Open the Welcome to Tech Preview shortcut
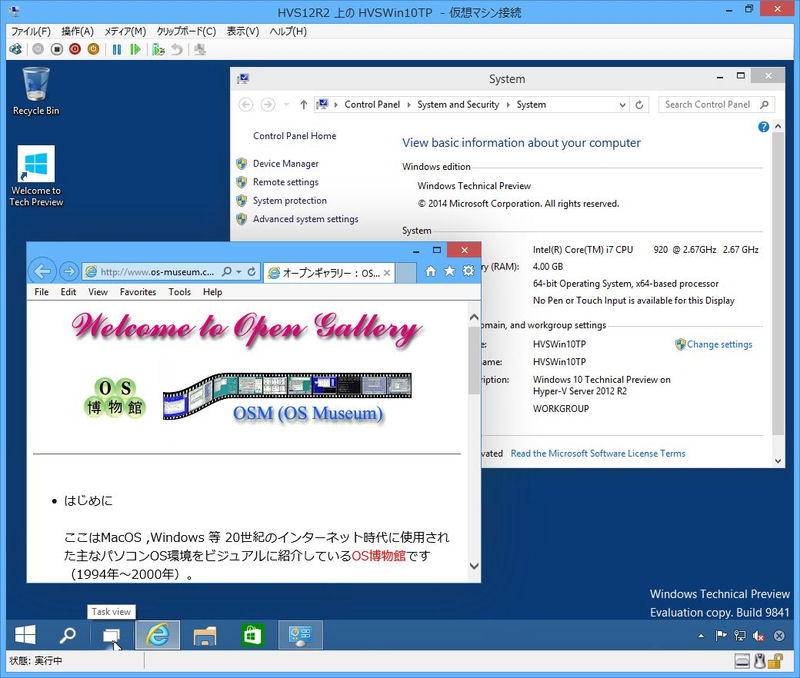 [x=36, y=176]
